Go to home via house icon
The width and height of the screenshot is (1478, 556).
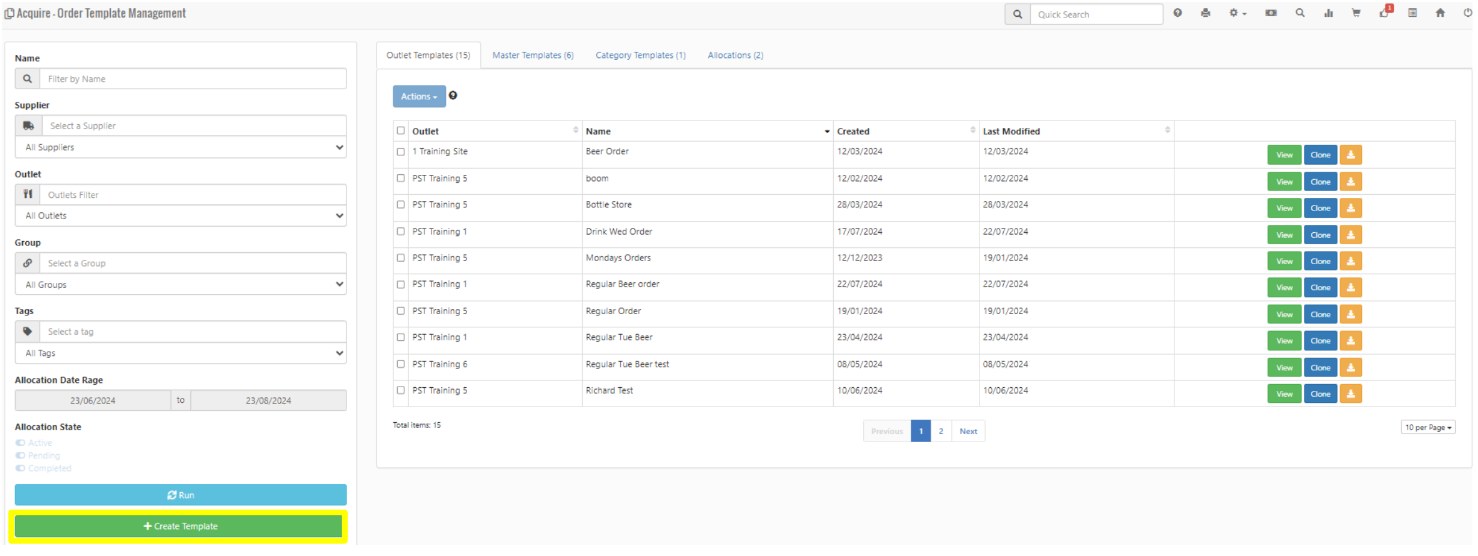(x=1440, y=14)
